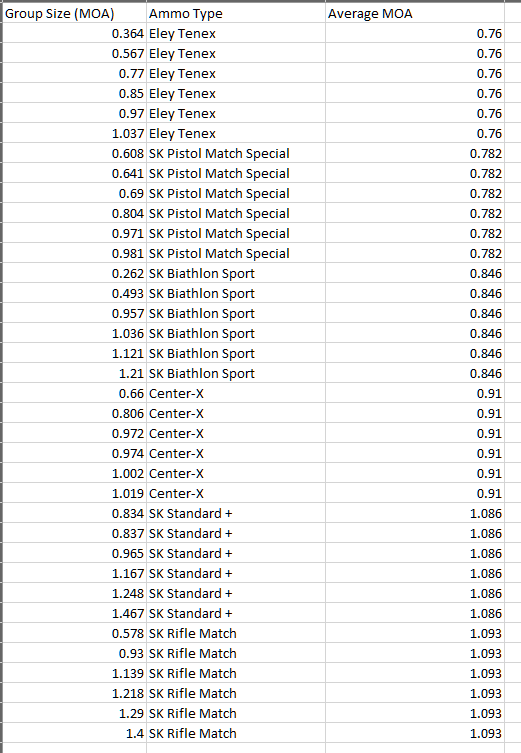Select the Average MOA header cell
This screenshot has width=521, height=753.
[x=415, y=13]
